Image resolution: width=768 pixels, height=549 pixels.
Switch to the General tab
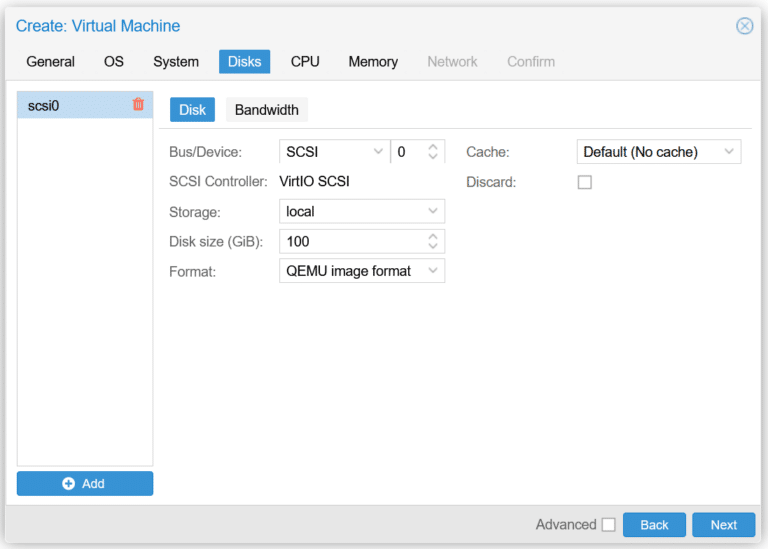[x=50, y=62]
